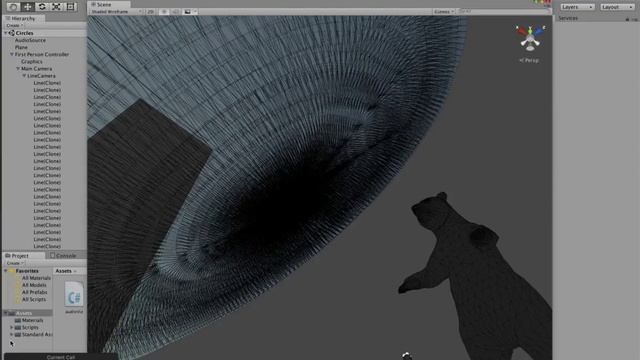The height and width of the screenshot is (360, 640).
Task: Select All Prefabs favorite
Action: [x=35, y=292]
